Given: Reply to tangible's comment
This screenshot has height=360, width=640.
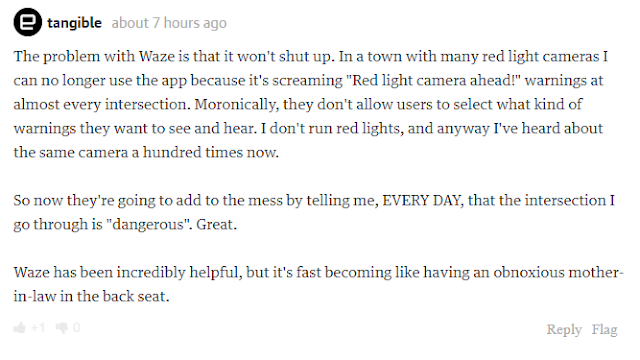Looking at the screenshot, I should click(564, 329).
